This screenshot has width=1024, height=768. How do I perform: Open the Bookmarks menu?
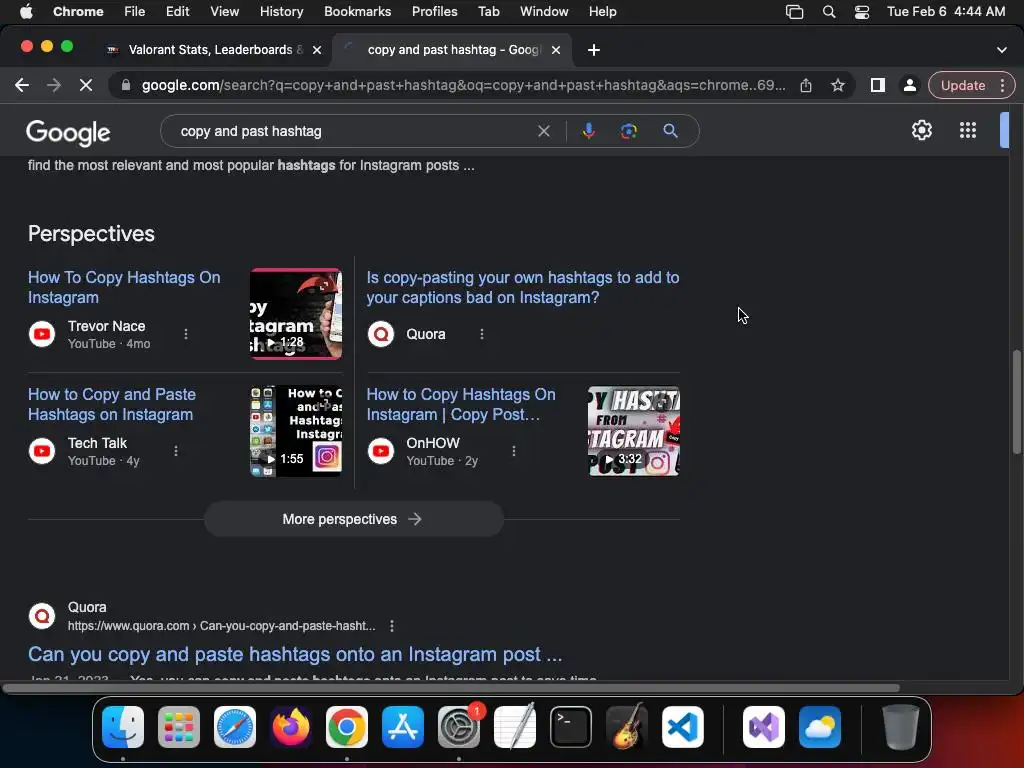click(x=357, y=12)
